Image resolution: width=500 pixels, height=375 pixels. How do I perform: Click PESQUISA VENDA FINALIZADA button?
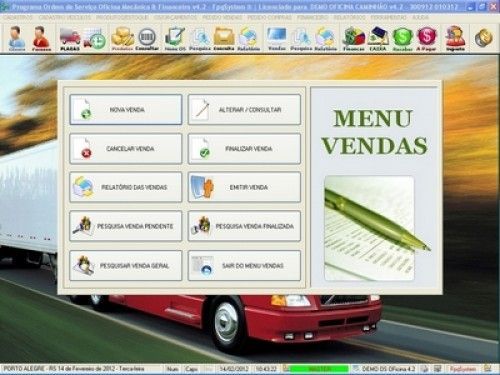[244, 226]
